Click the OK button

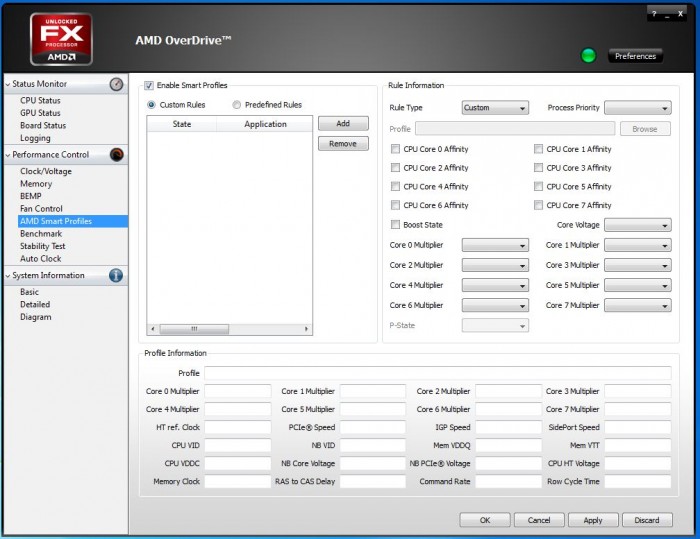click(485, 520)
